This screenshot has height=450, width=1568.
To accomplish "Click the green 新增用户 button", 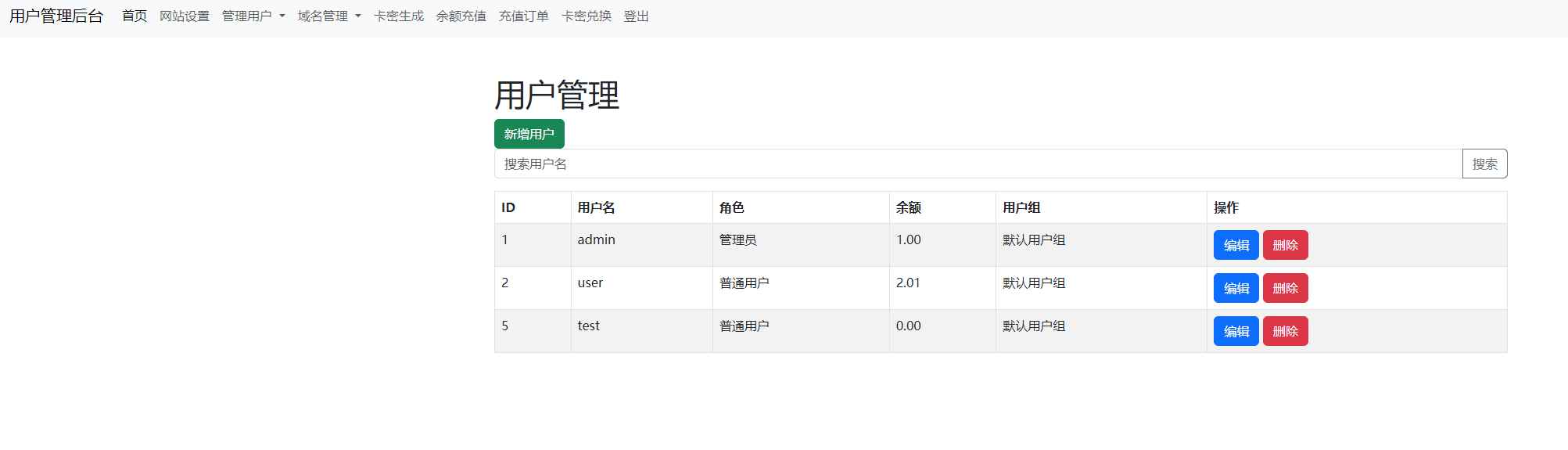I will point(529,134).
